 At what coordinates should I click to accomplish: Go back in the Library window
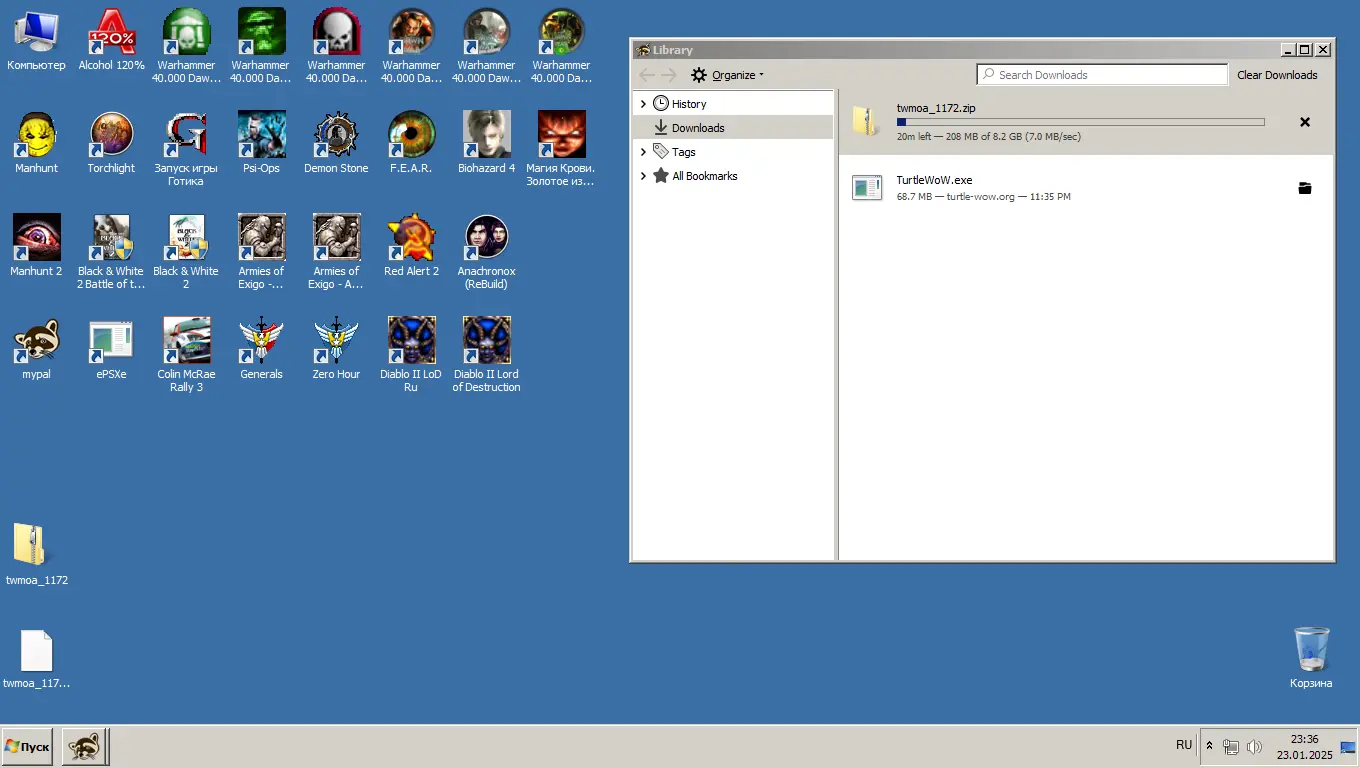[x=647, y=75]
